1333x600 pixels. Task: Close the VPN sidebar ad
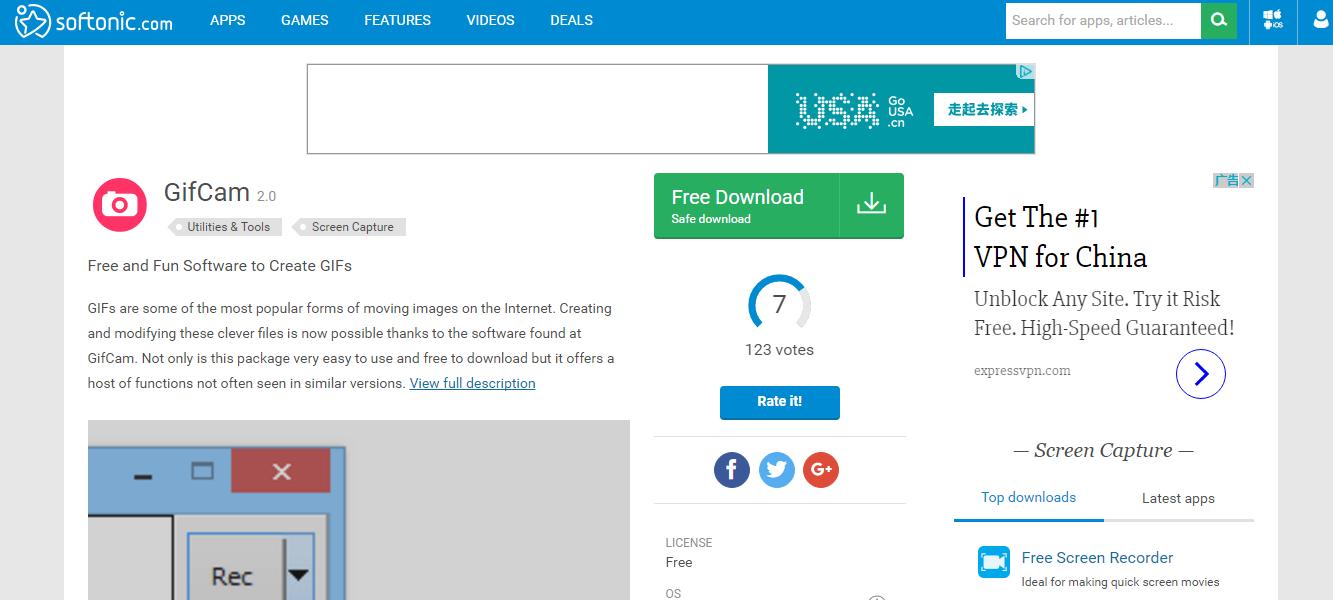coord(1246,181)
